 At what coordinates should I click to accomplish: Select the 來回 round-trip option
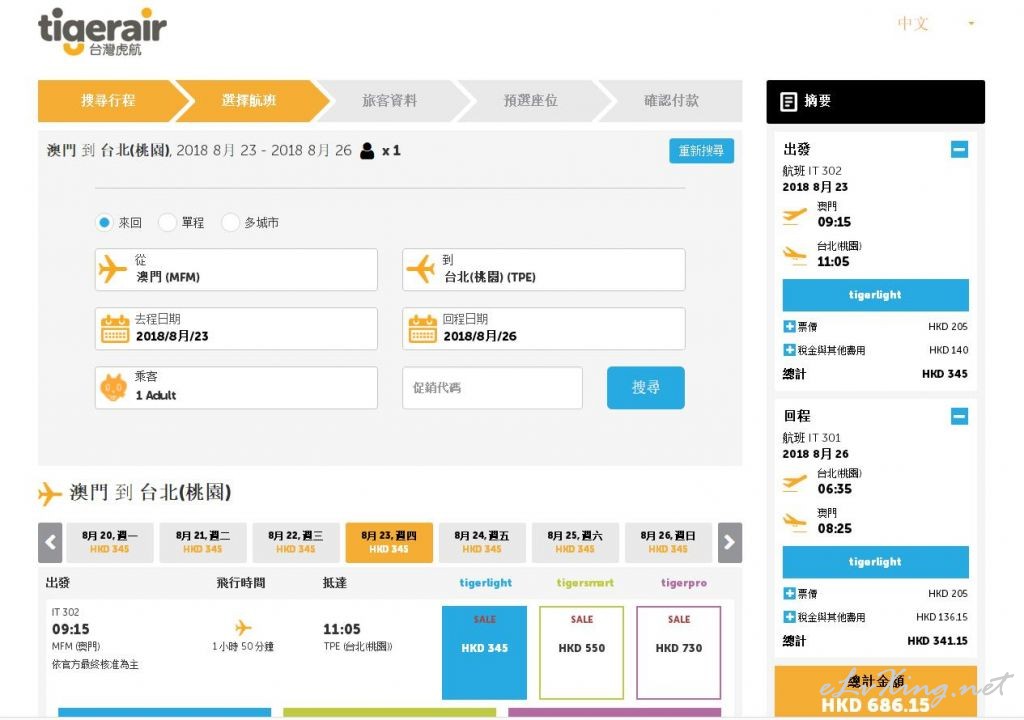tap(104, 223)
